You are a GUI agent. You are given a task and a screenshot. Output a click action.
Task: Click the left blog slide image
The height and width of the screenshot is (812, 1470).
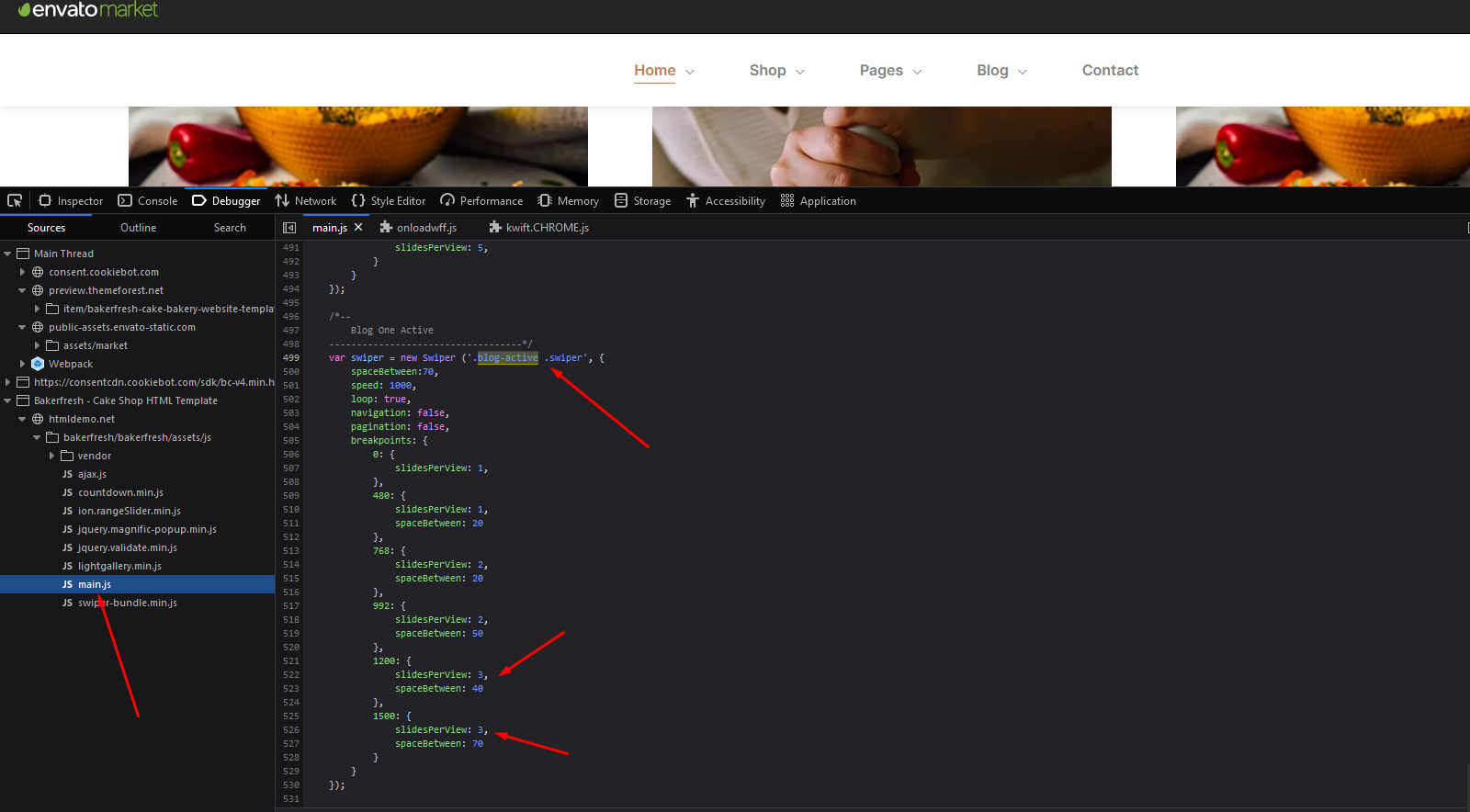358,146
